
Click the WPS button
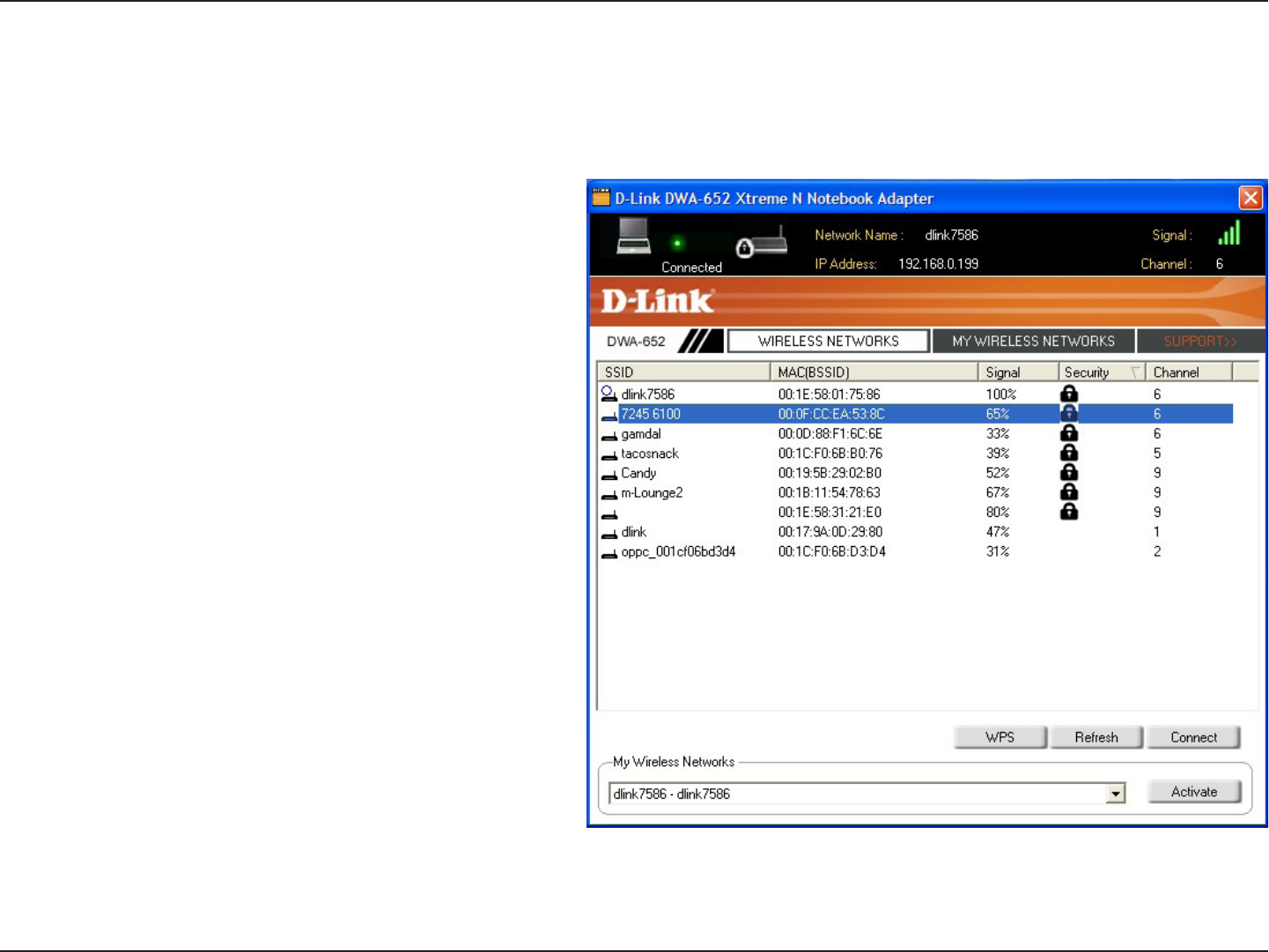[1000, 737]
